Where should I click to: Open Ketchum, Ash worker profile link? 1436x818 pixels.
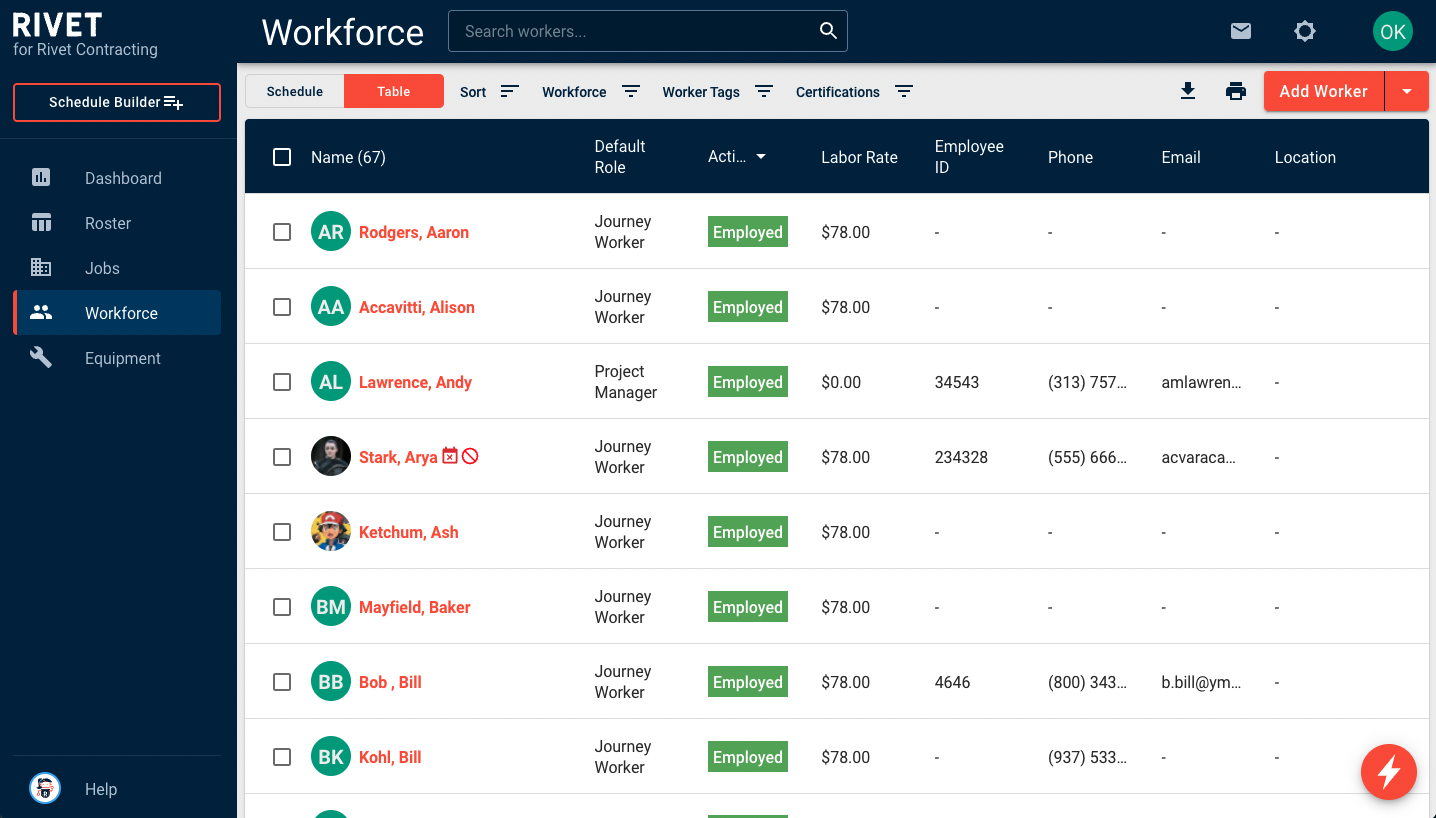tap(409, 532)
